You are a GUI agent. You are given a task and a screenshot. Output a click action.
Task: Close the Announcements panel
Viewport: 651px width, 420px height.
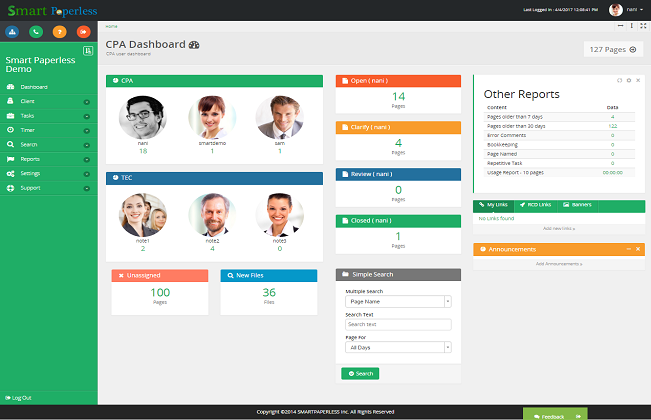point(638,249)
